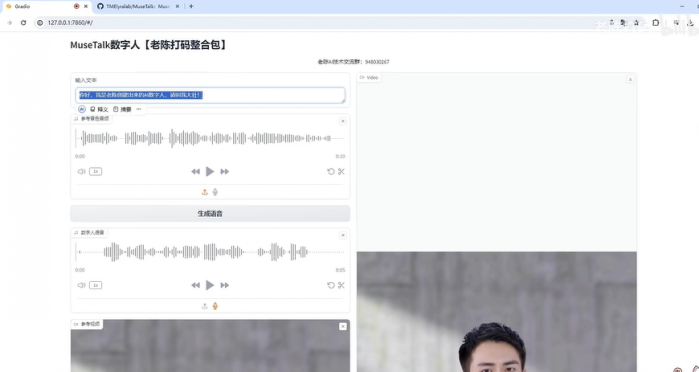This screenshot has width=699, height=372.
Task: Seek within the 0:05 audio waveform
Action: tap(210, 252)
